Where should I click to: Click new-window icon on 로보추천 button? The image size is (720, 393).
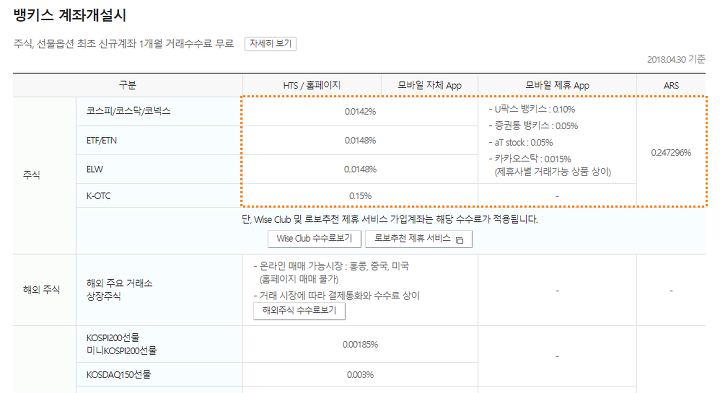(x=460, y=240)
